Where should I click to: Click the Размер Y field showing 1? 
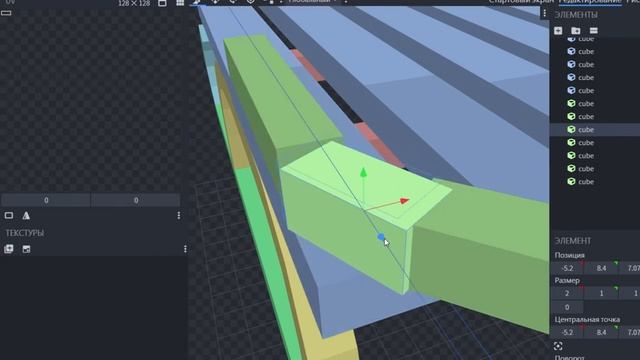(x=601, y=293)
